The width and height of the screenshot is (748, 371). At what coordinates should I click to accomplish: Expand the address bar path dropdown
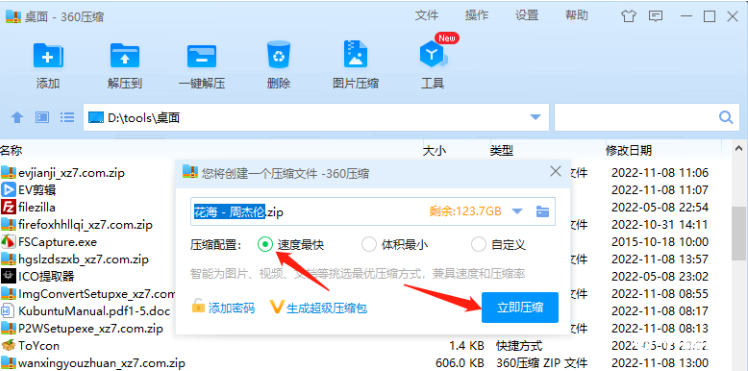(535, 117)
